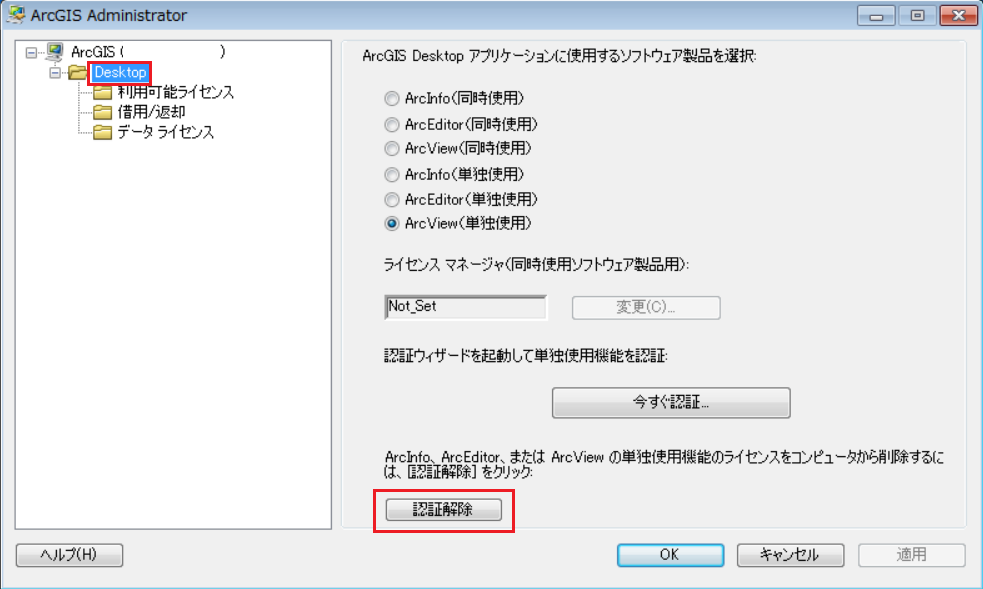The height and width of the screenshot is (589, 983).
Task: Minimize the ArcGIS Administrator window
Action: tap(876, 16)
